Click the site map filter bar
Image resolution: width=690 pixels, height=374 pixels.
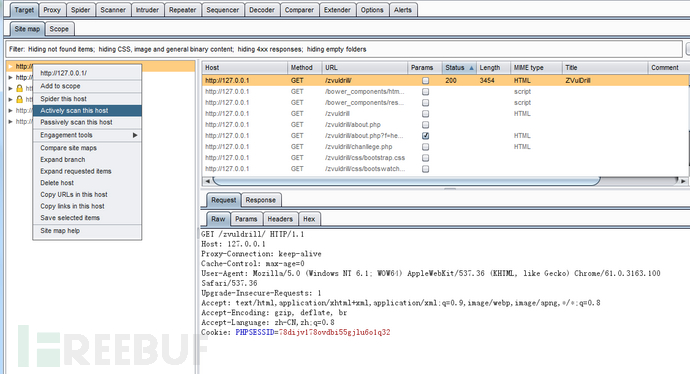tap(344, 49)
